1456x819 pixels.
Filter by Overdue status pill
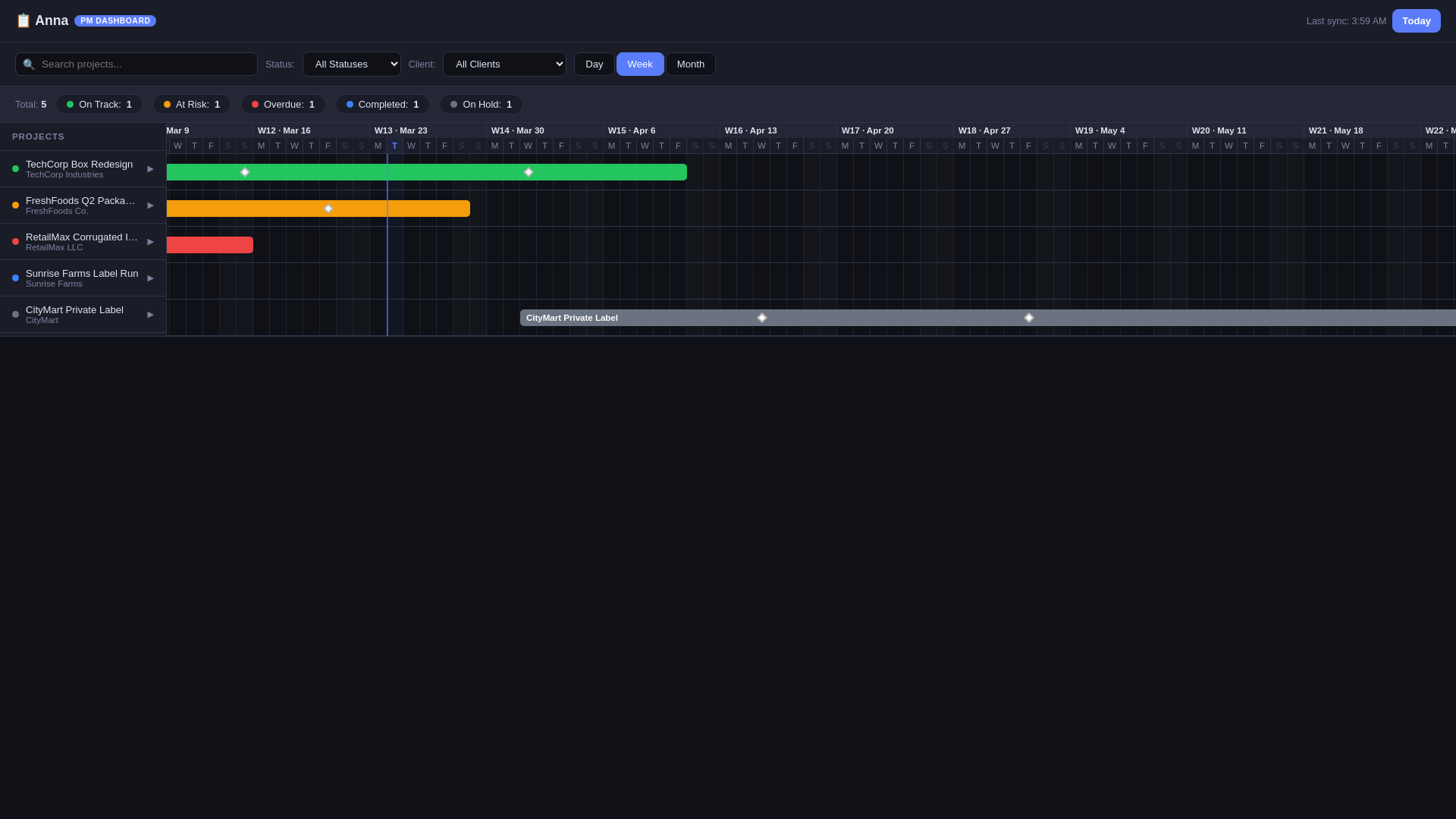click(x=283, y=105)
